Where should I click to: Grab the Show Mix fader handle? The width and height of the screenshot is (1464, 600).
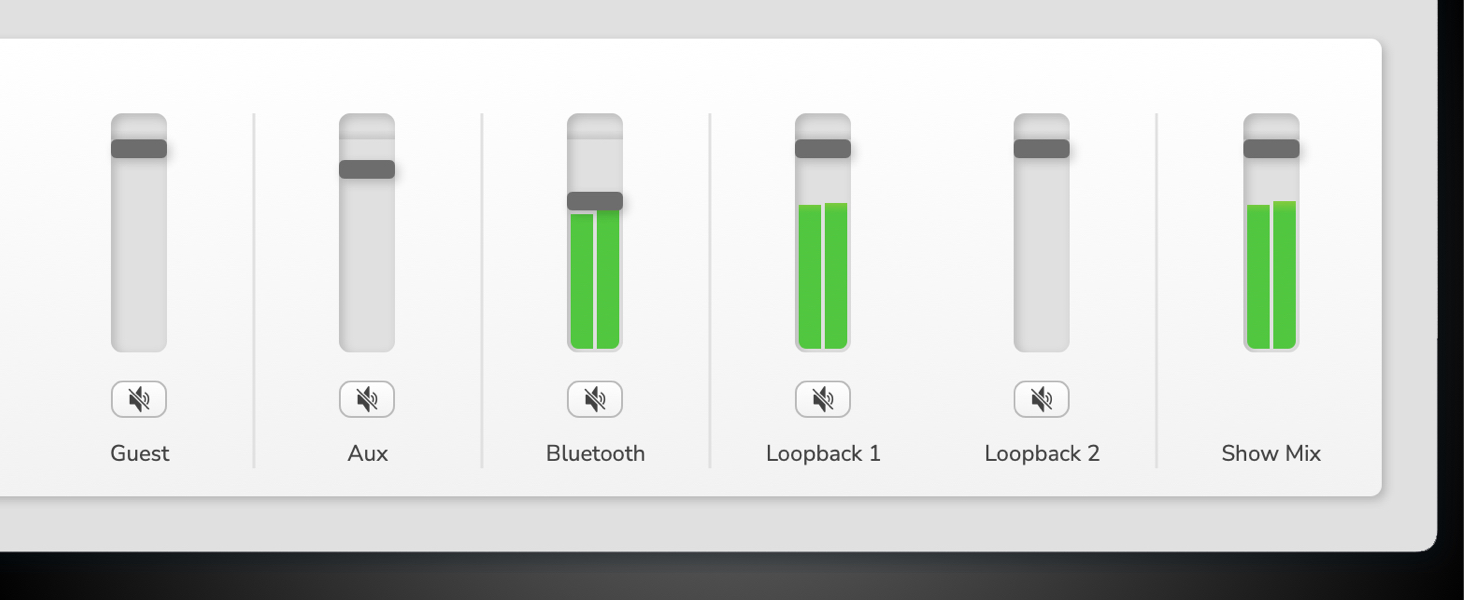tap(1271, 149)
